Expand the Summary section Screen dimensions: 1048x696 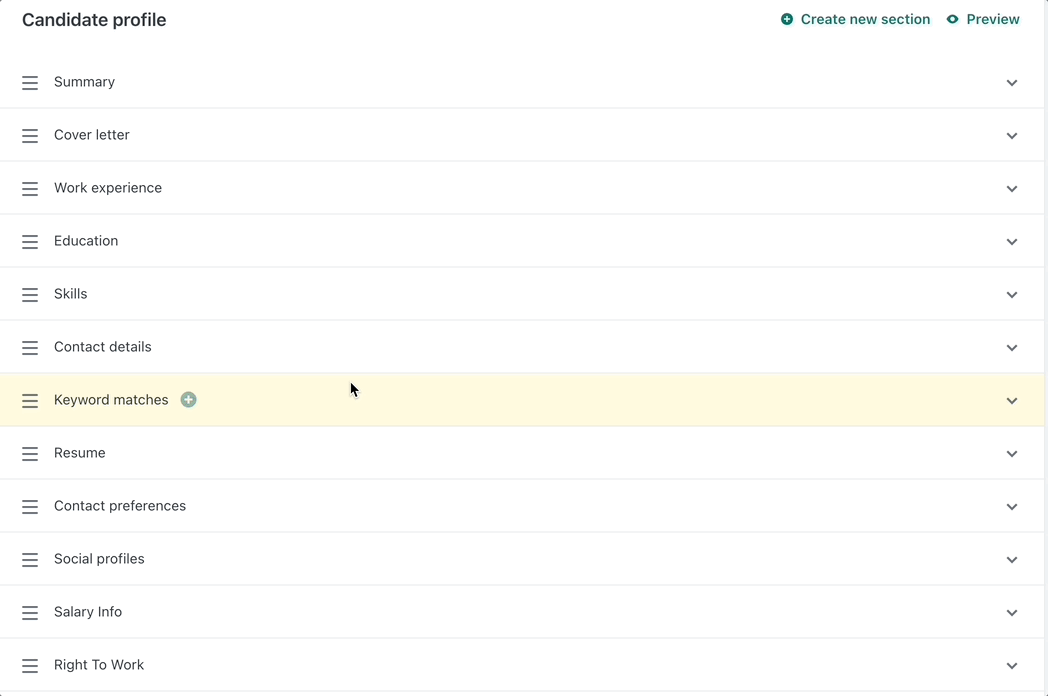point(1011,83)
